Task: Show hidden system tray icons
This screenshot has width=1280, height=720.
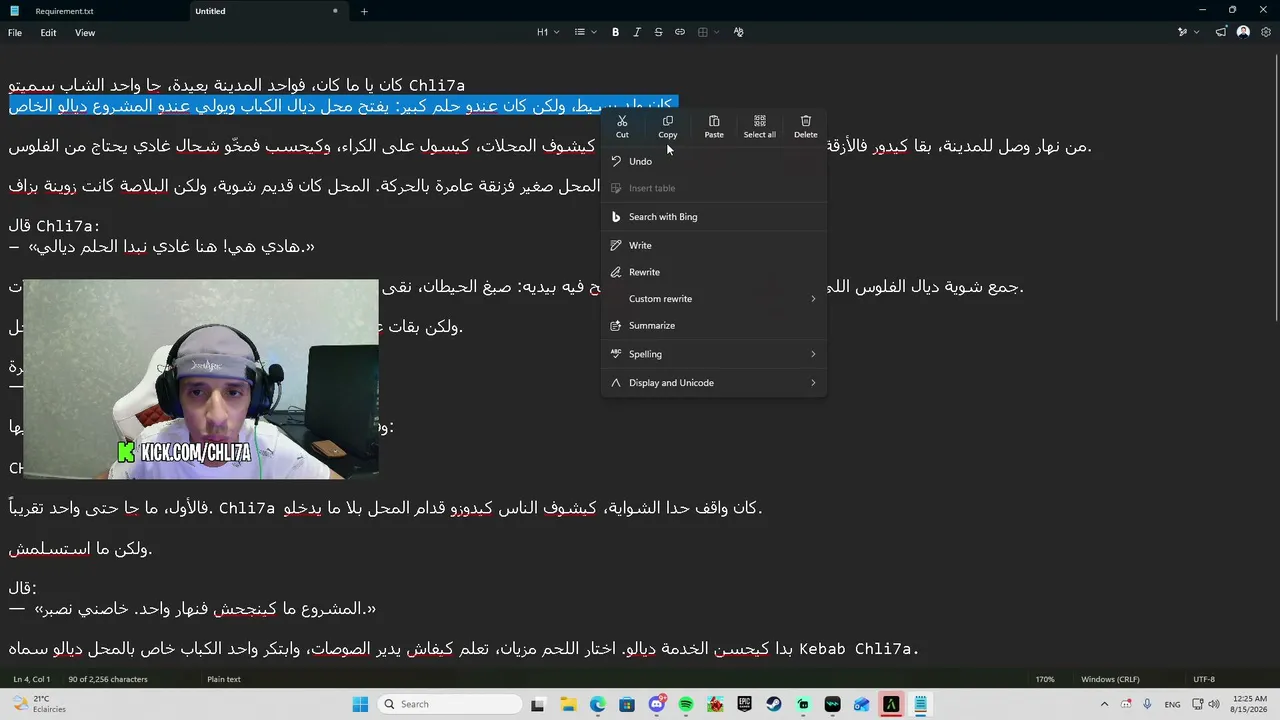Action: (x=1104, y=704)
